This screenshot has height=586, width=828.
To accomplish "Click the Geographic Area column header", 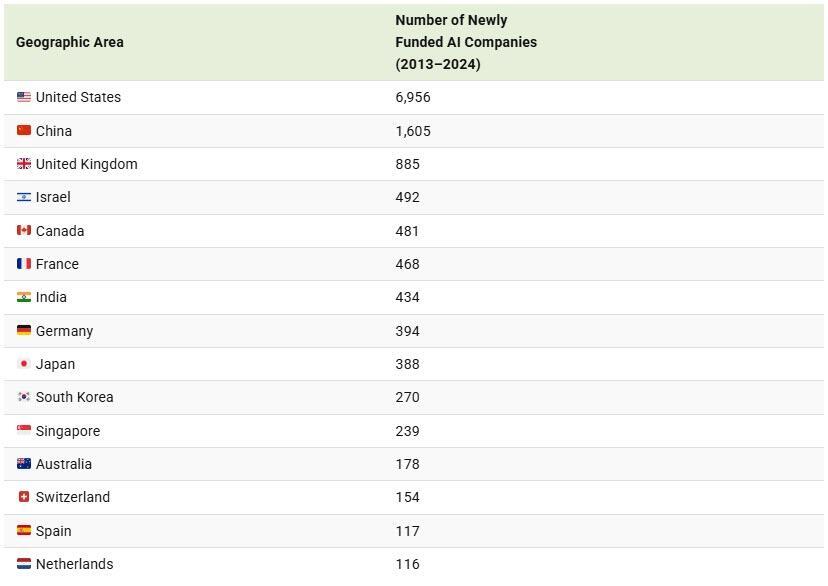I will [70, 42].
